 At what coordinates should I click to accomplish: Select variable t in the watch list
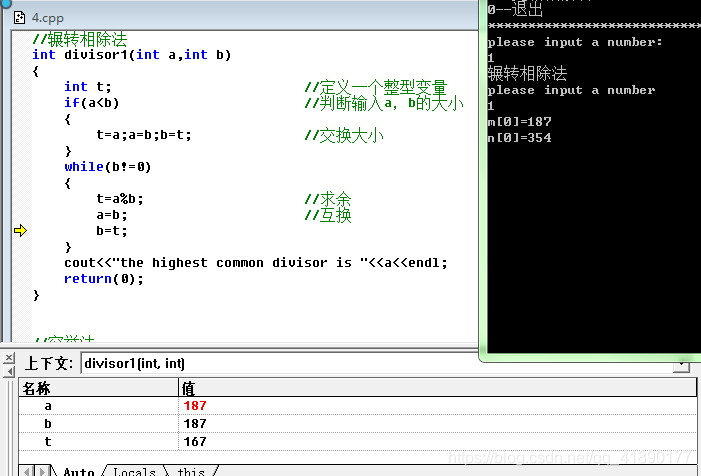point(48,442)
